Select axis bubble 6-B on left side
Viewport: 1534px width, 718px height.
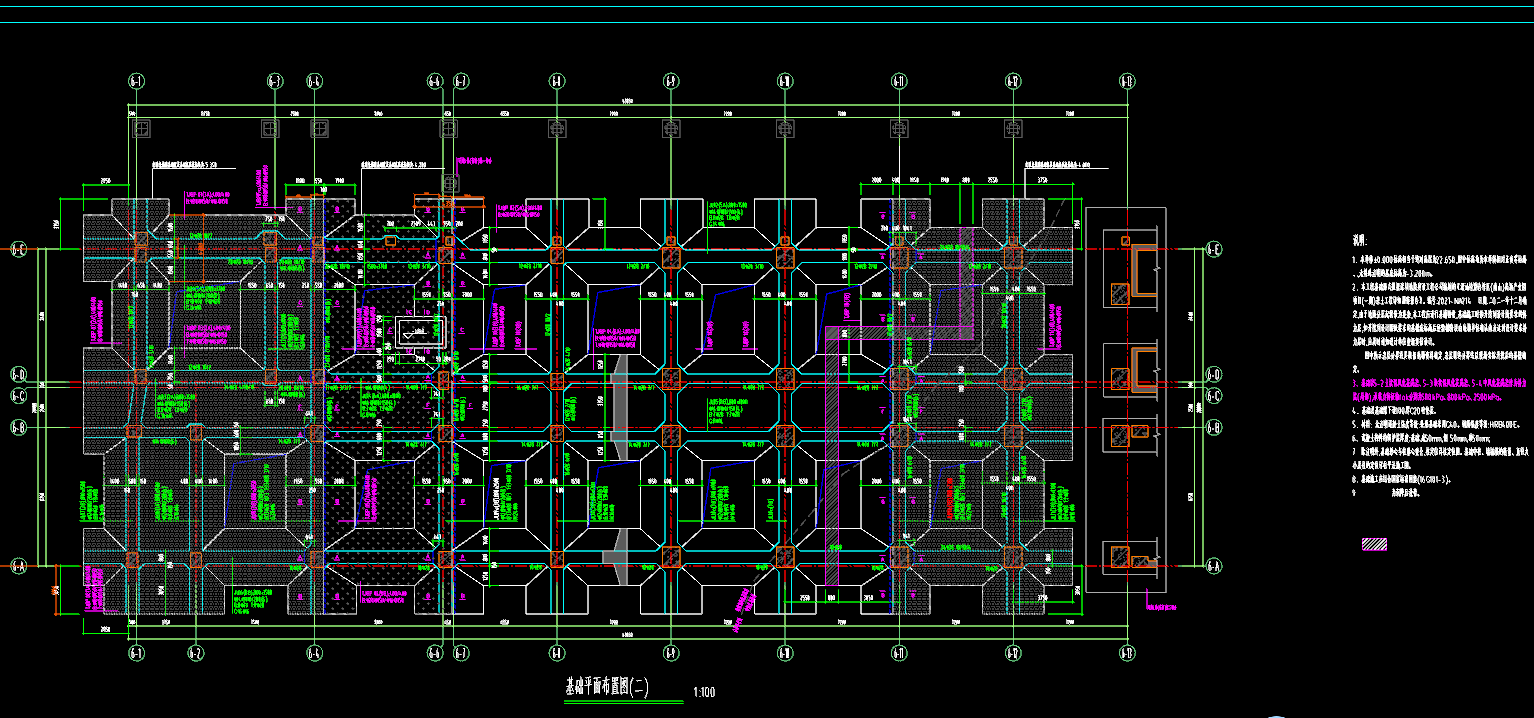click(x=18, y=428)
